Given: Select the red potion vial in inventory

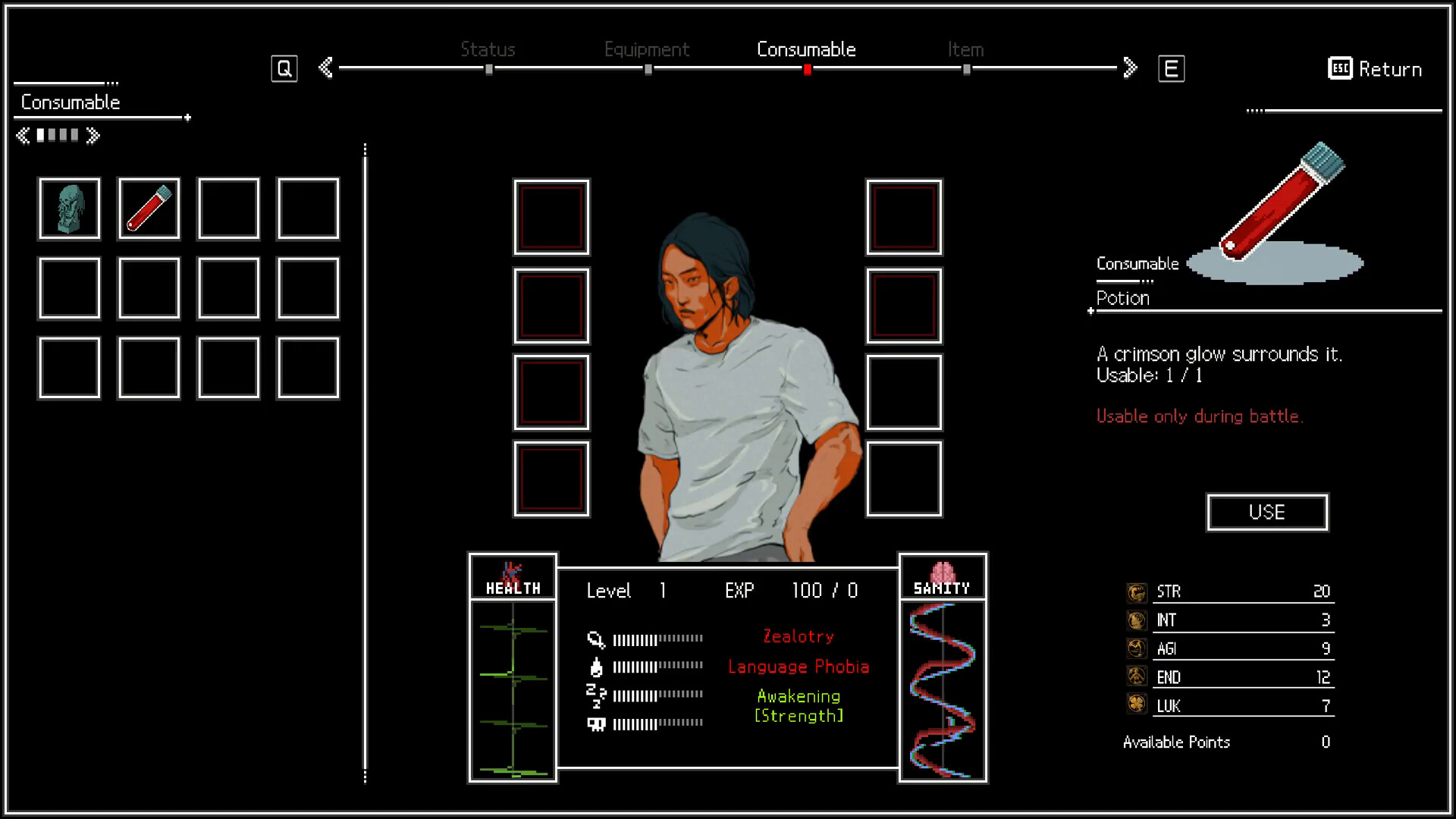Looking at the screenshot, I should click(149, 209).
